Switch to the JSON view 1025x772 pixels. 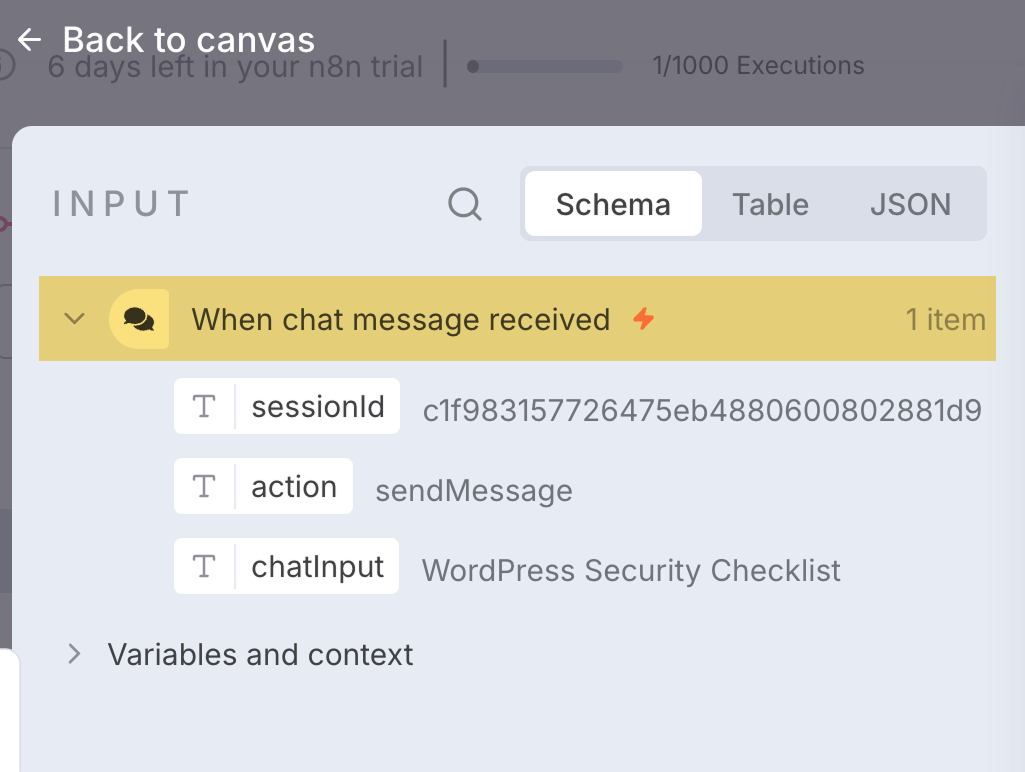[x=910, y=204]
